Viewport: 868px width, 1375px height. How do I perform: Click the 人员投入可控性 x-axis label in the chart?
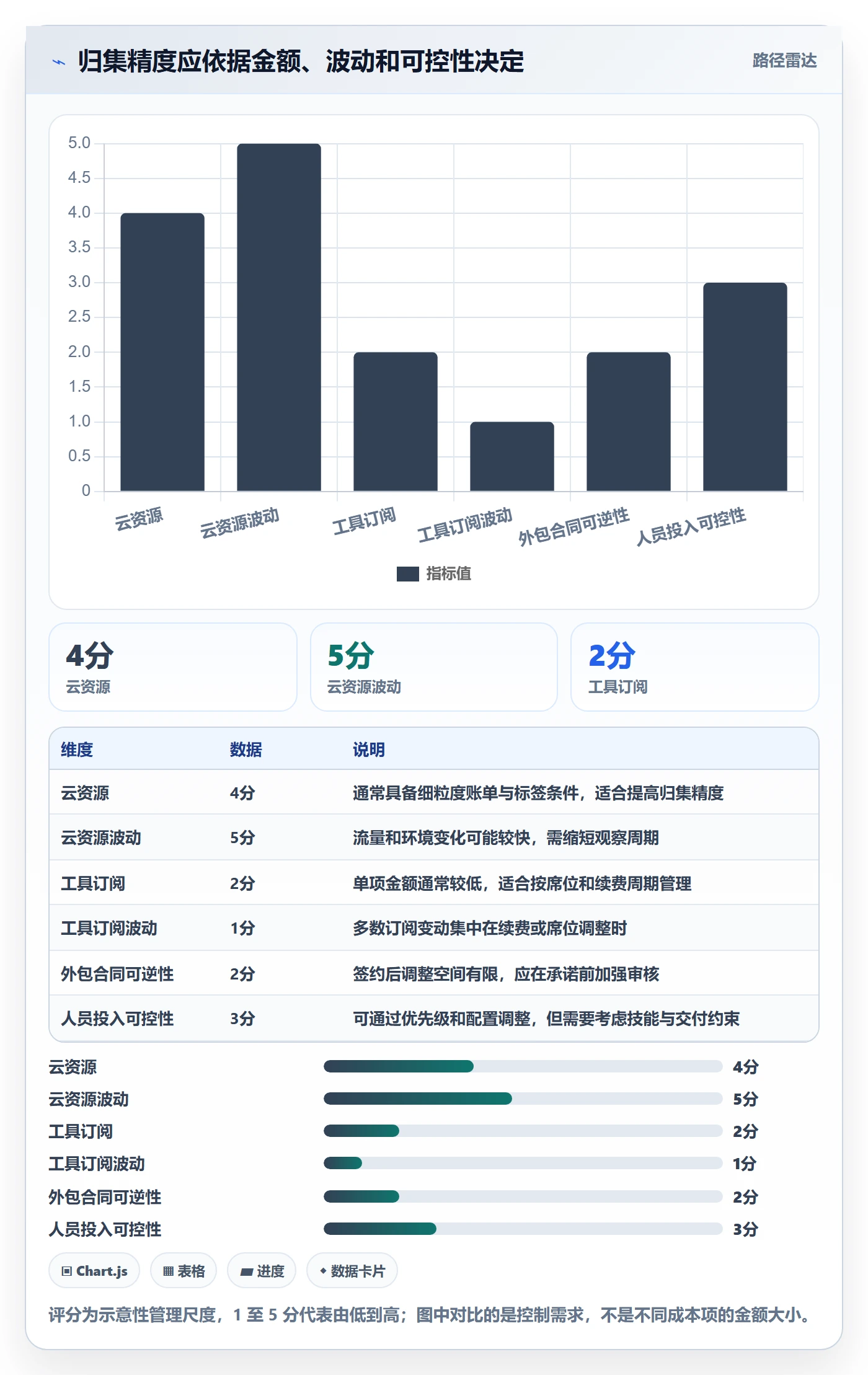691,527
